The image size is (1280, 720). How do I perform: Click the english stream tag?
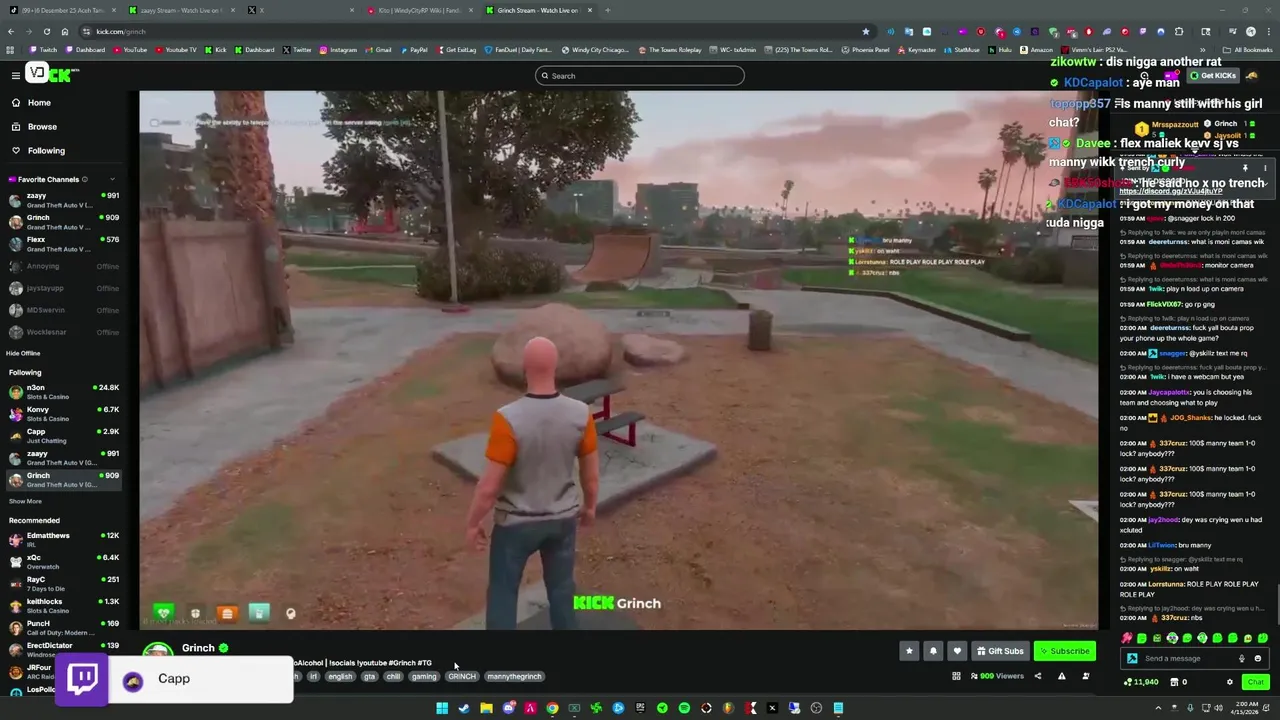click(340, 677)
